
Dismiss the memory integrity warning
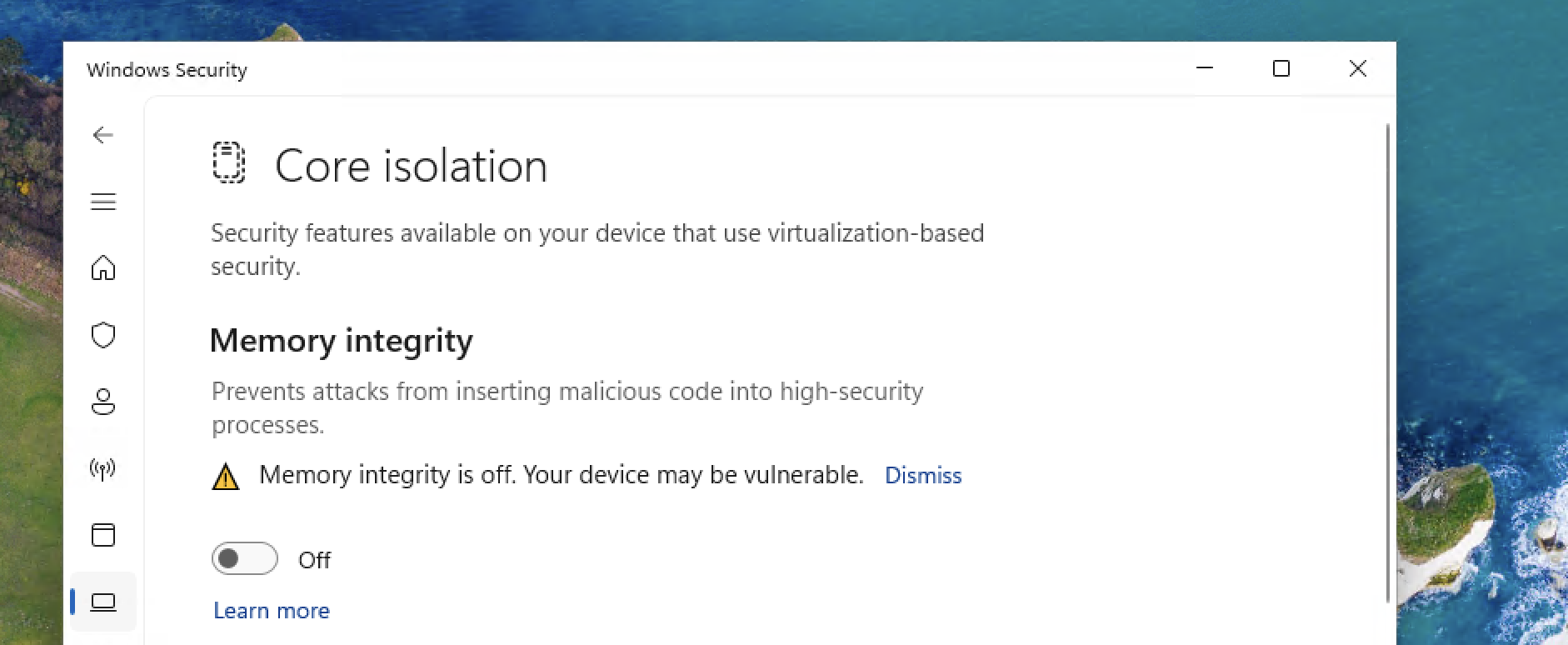click(x=923, y=475)
